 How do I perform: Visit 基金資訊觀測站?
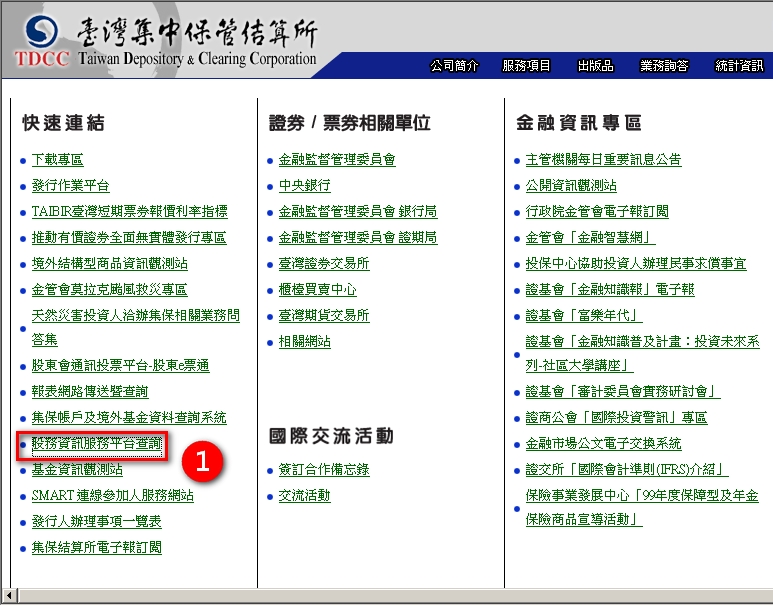[x=77, y=469]
